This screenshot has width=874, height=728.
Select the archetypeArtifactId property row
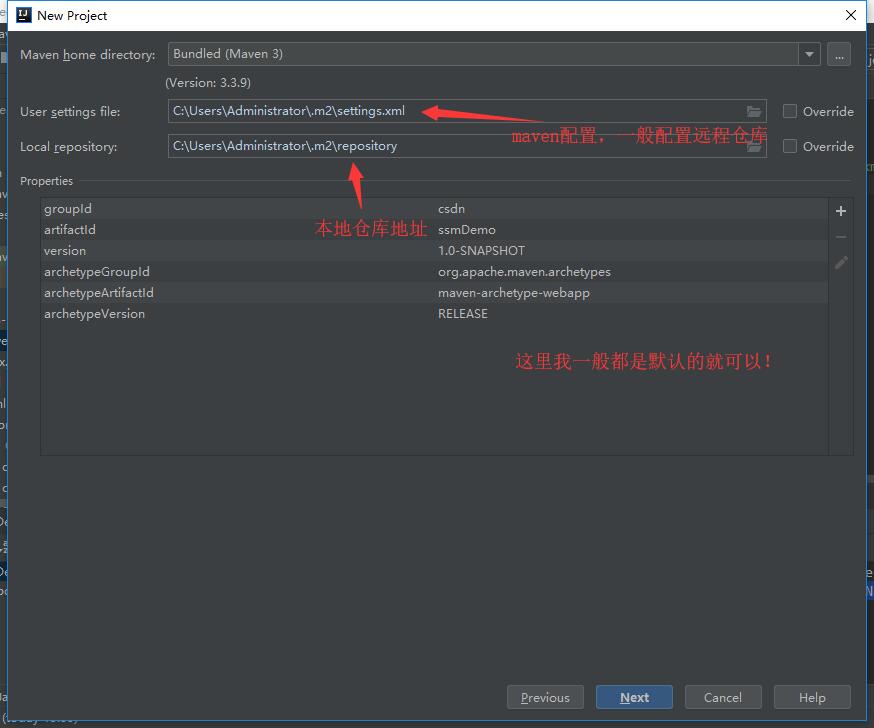[434, 293]
